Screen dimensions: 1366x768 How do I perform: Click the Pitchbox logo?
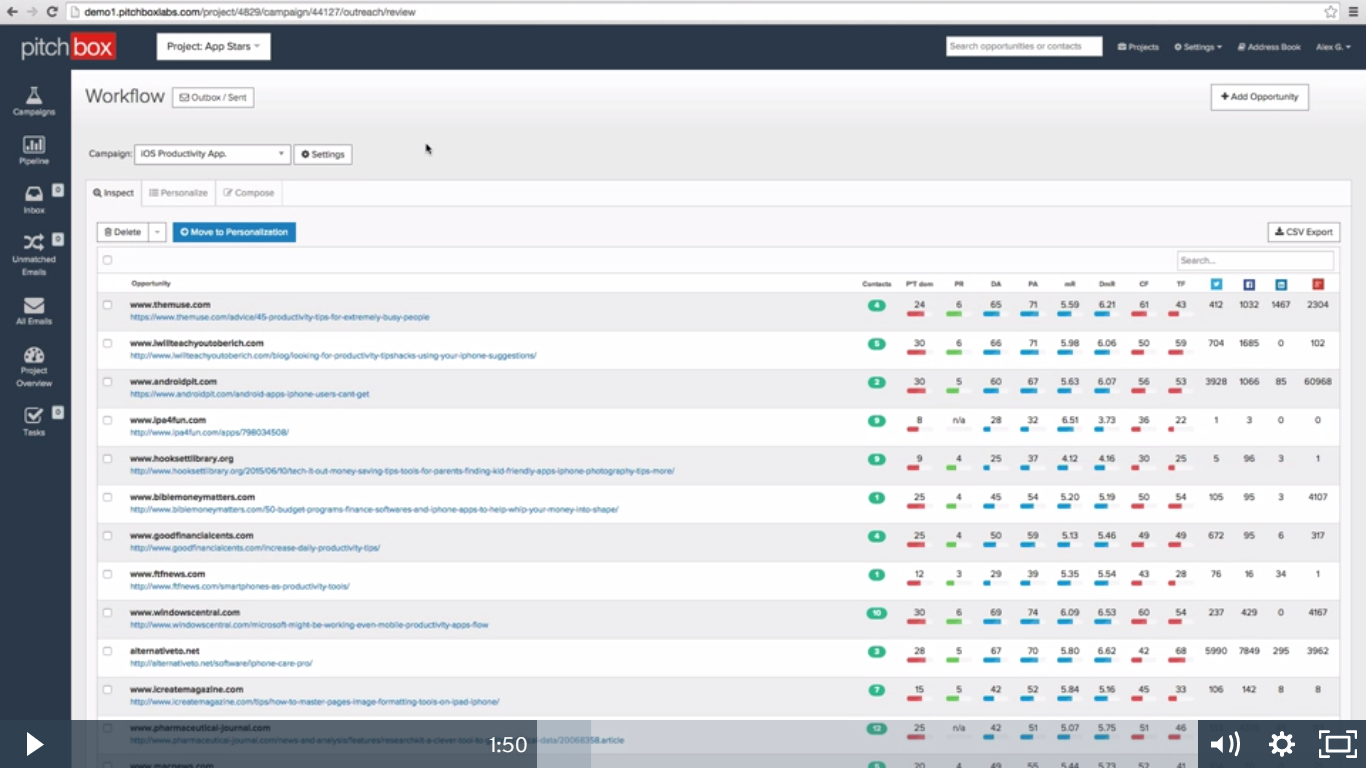pos(69,47)
